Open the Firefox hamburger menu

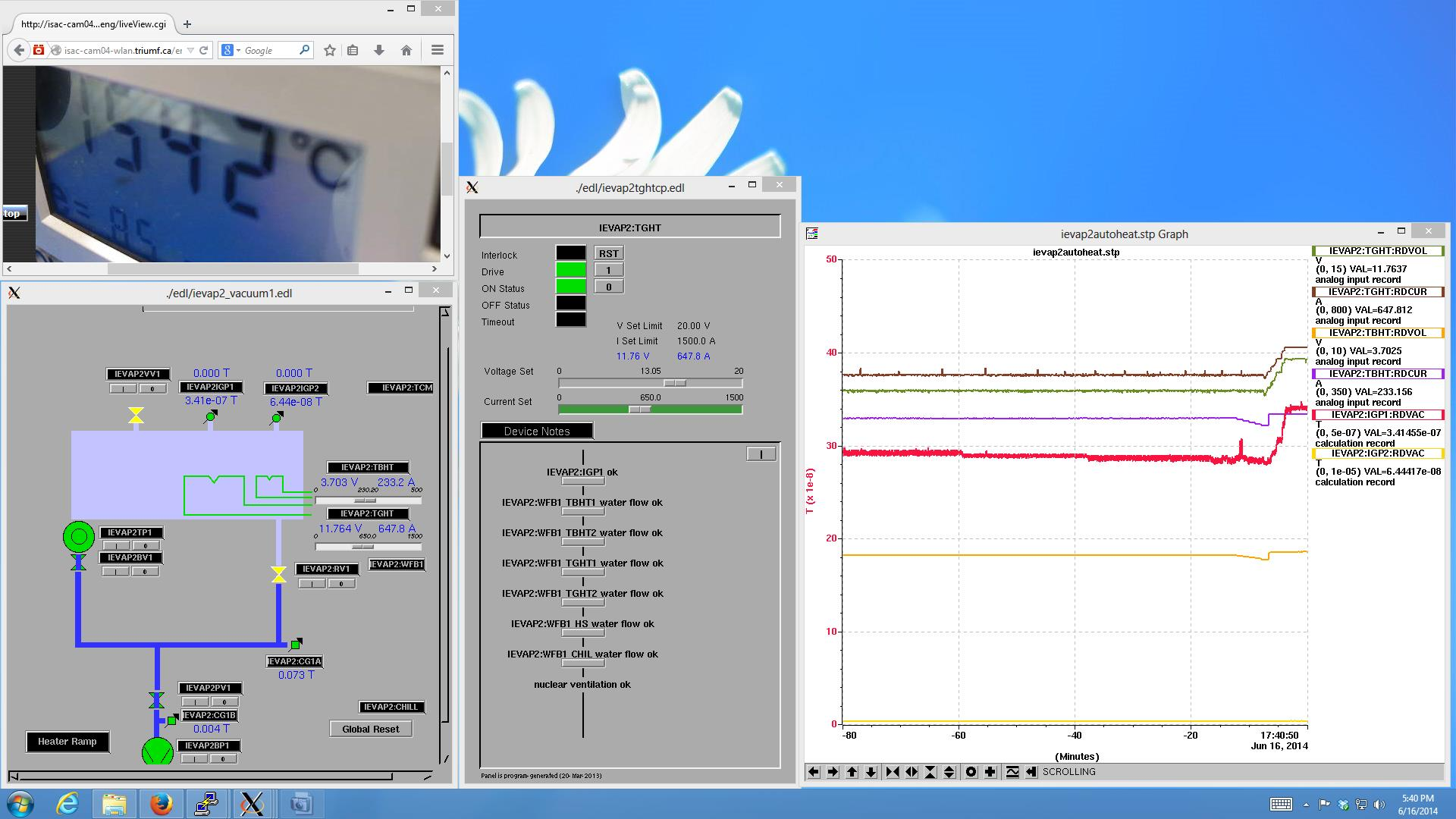click(437, 50)
